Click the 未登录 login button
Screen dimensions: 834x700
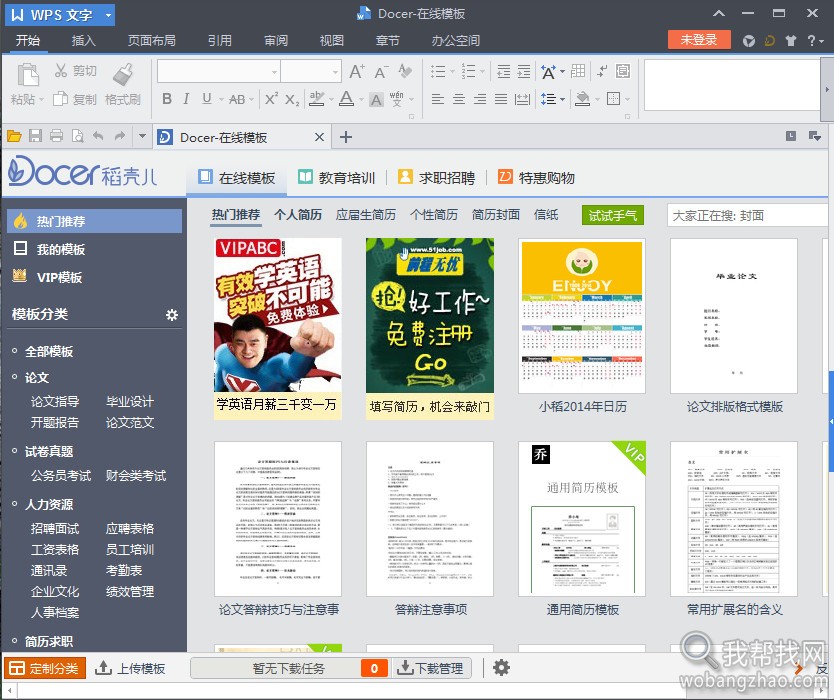click(699, 39)
